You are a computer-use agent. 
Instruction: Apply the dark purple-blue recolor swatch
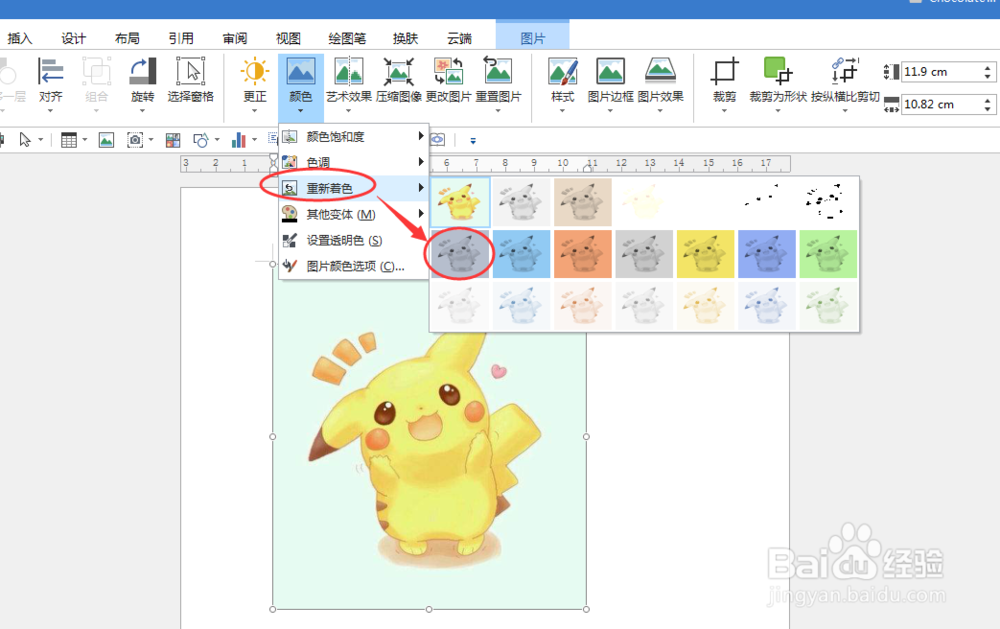coord(767,254)
